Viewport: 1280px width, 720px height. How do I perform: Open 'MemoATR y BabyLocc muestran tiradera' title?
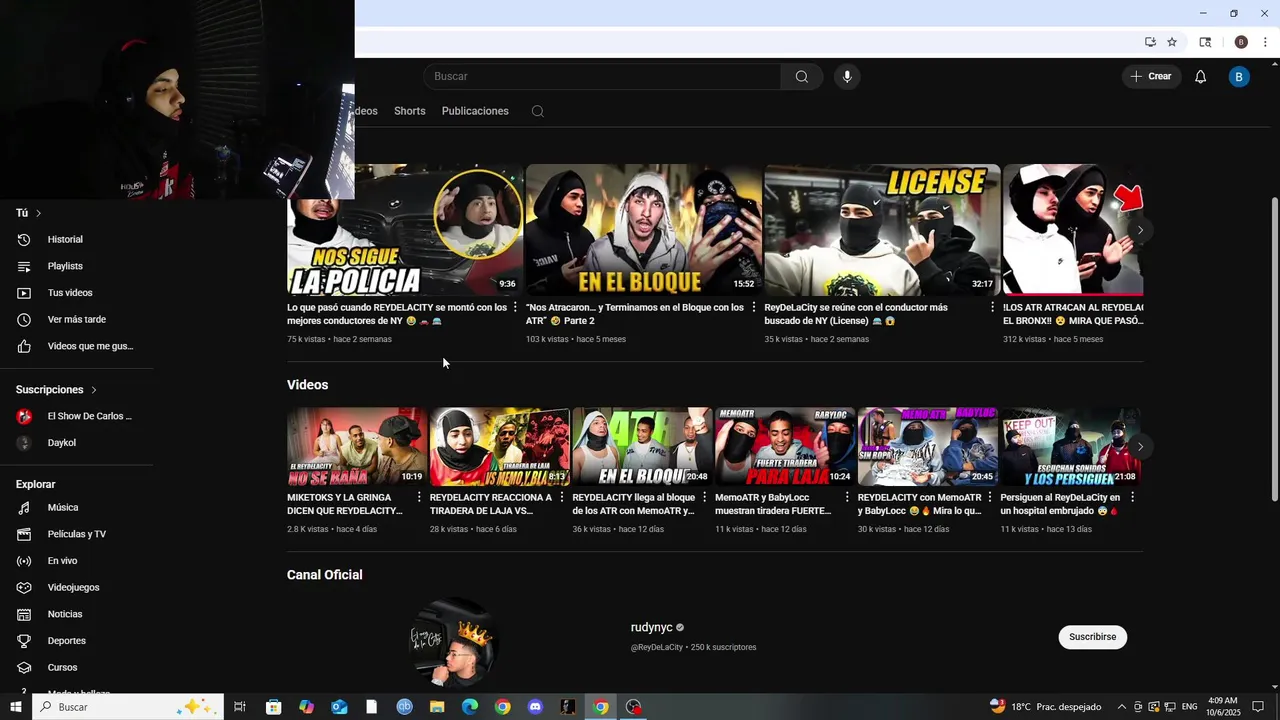click(x=773, y=504)
